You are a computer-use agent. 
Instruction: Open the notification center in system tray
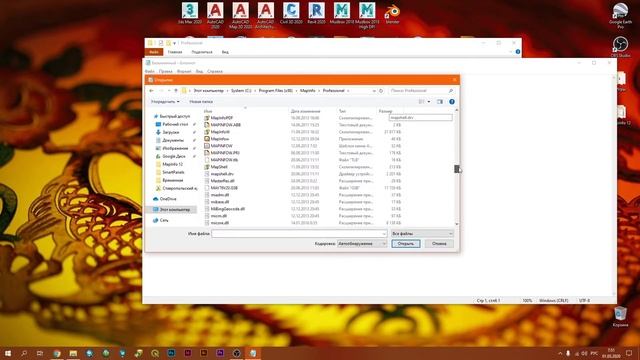point(629,353)
